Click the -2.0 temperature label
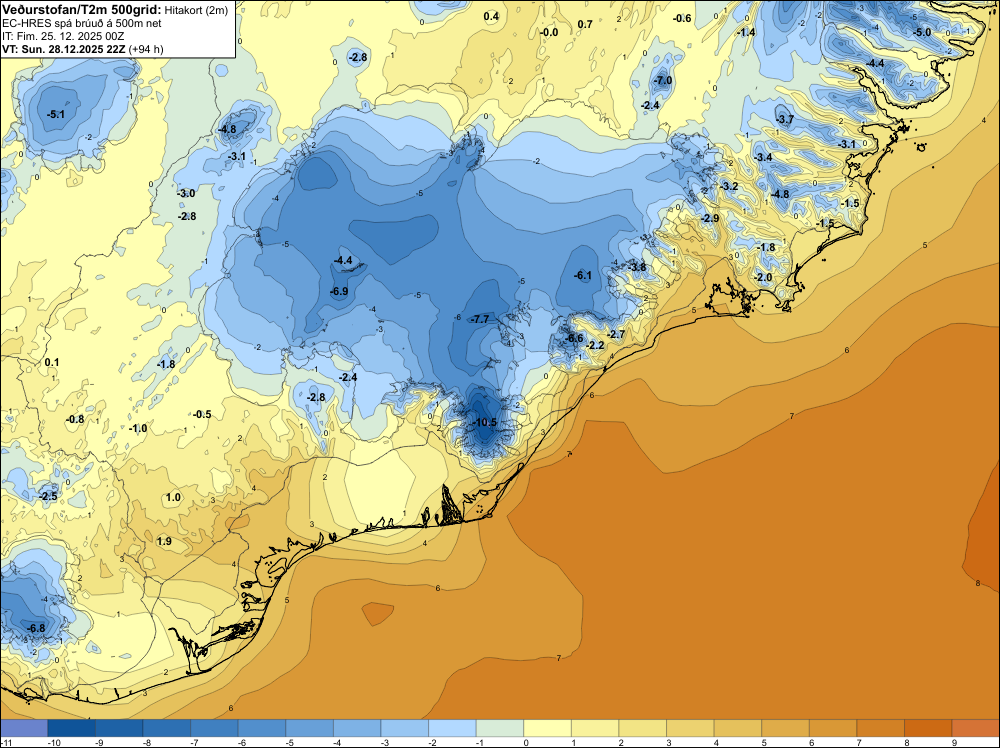The image size is (1000, 748). 763,277
